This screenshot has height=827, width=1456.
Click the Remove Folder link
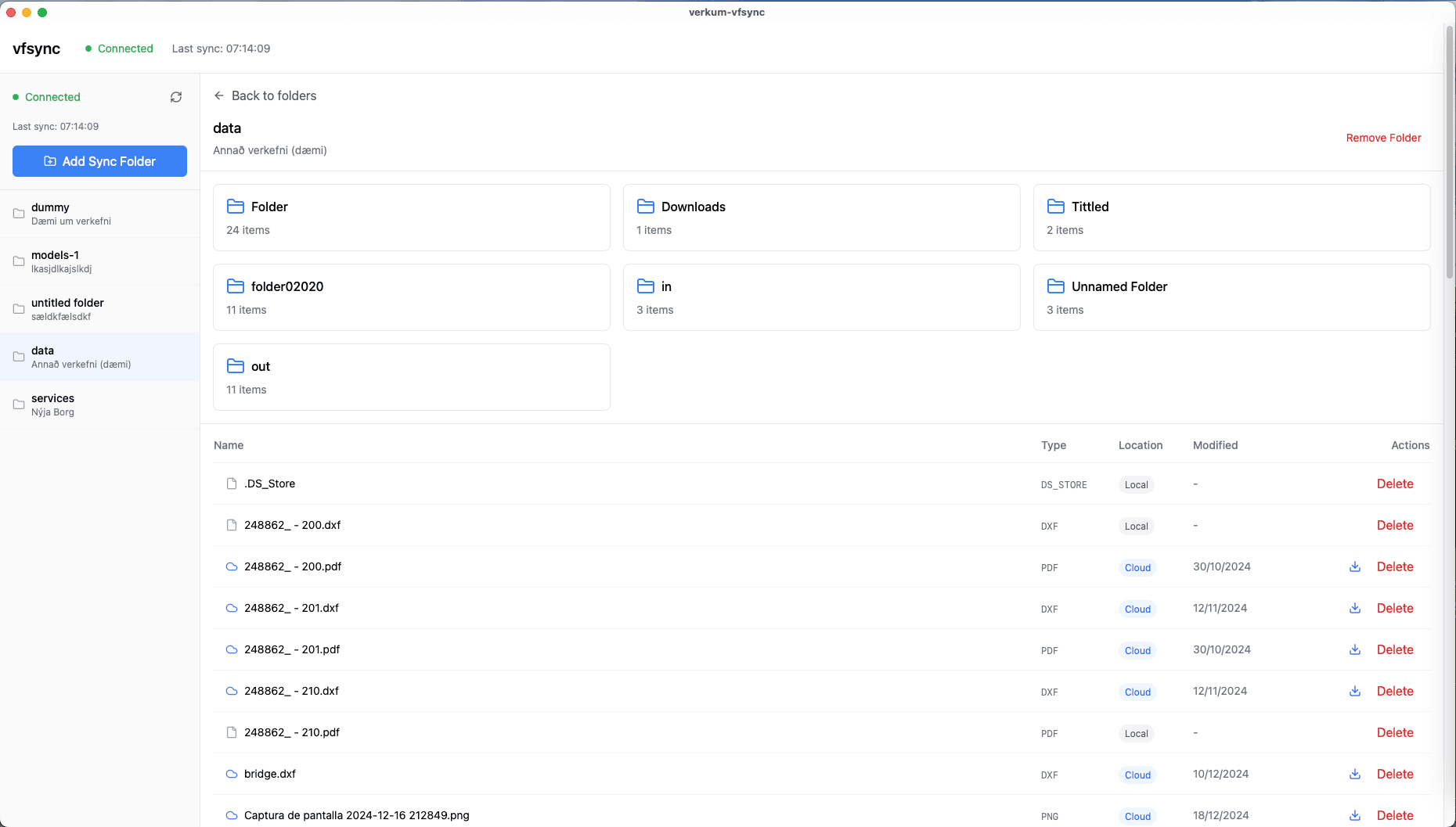coord(1383,138)
